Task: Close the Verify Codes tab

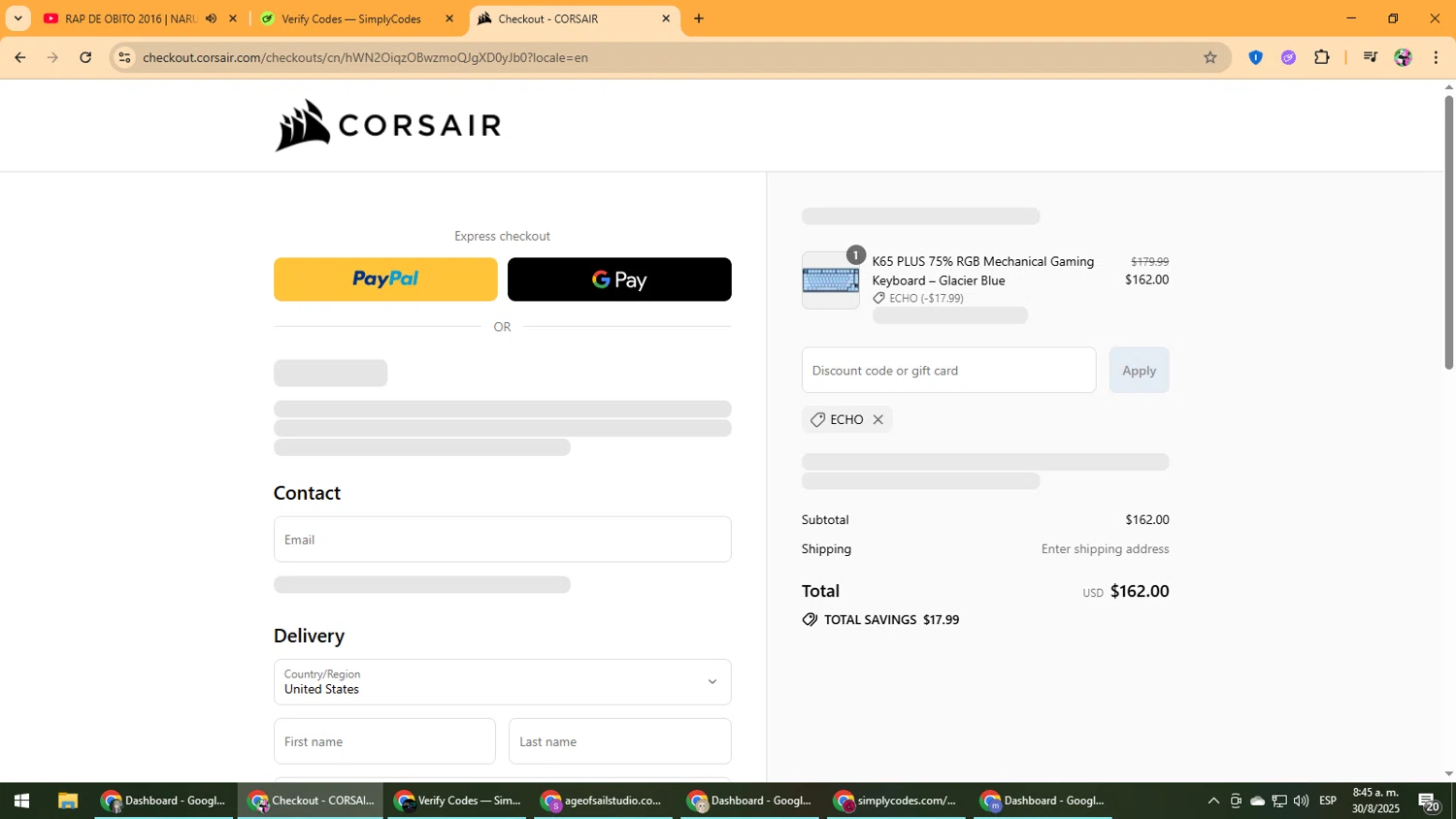Action: 449,18
